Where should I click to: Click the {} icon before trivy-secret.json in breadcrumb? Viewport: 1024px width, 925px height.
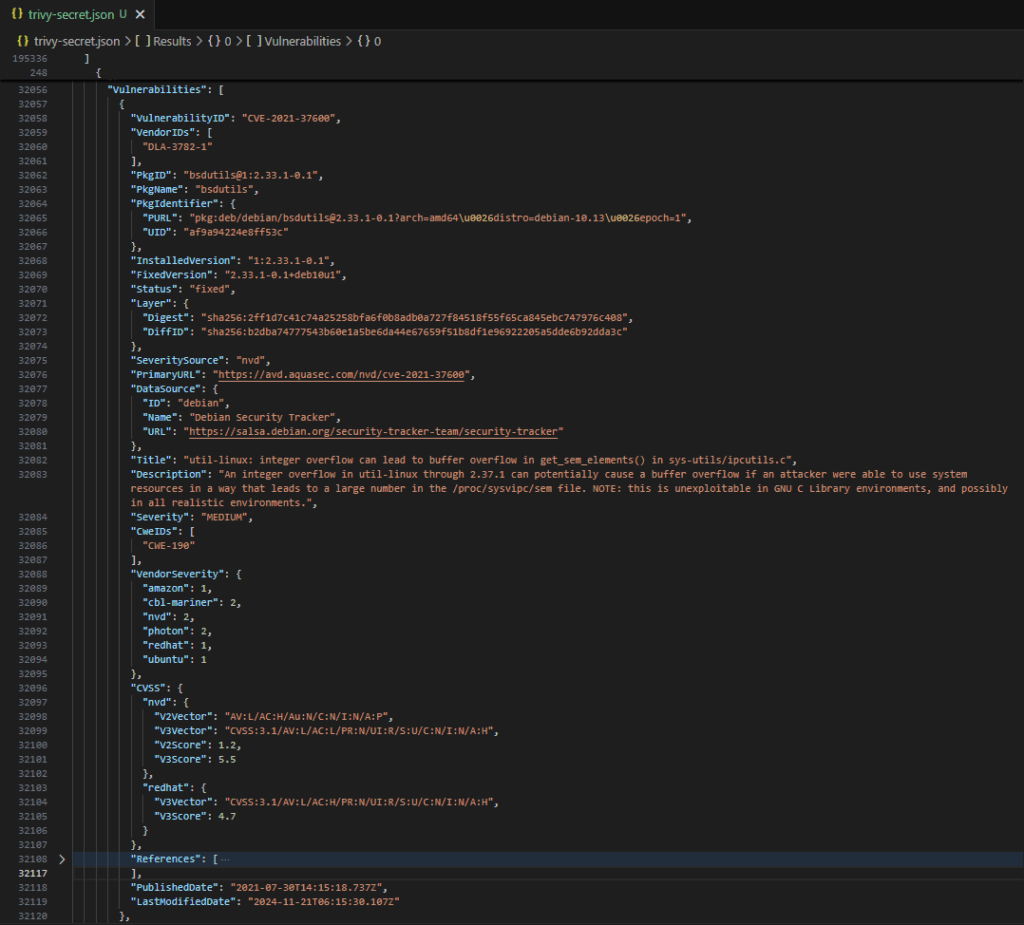(x=21, y=41)
